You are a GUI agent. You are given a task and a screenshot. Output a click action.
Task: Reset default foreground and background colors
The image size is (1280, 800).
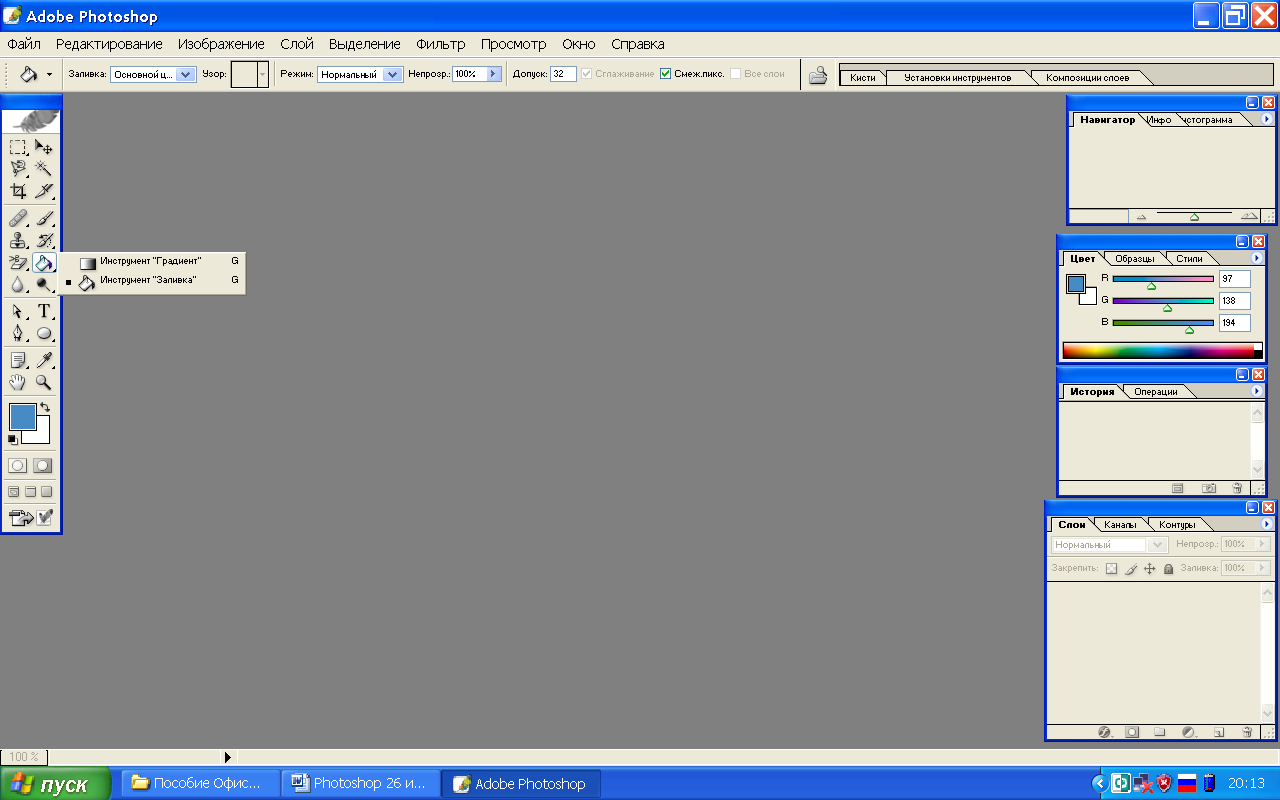click(x=13, y=439)
